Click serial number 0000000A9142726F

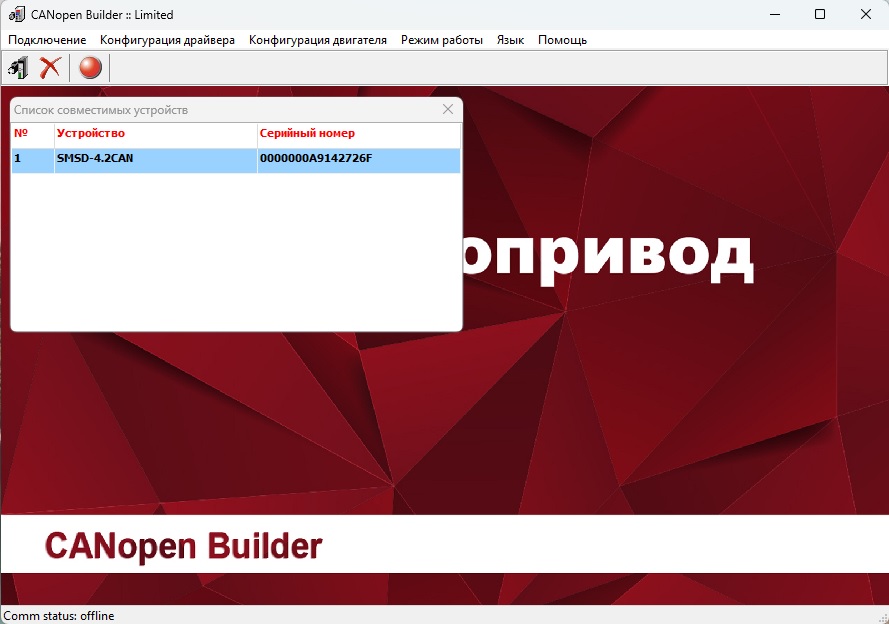358,160
